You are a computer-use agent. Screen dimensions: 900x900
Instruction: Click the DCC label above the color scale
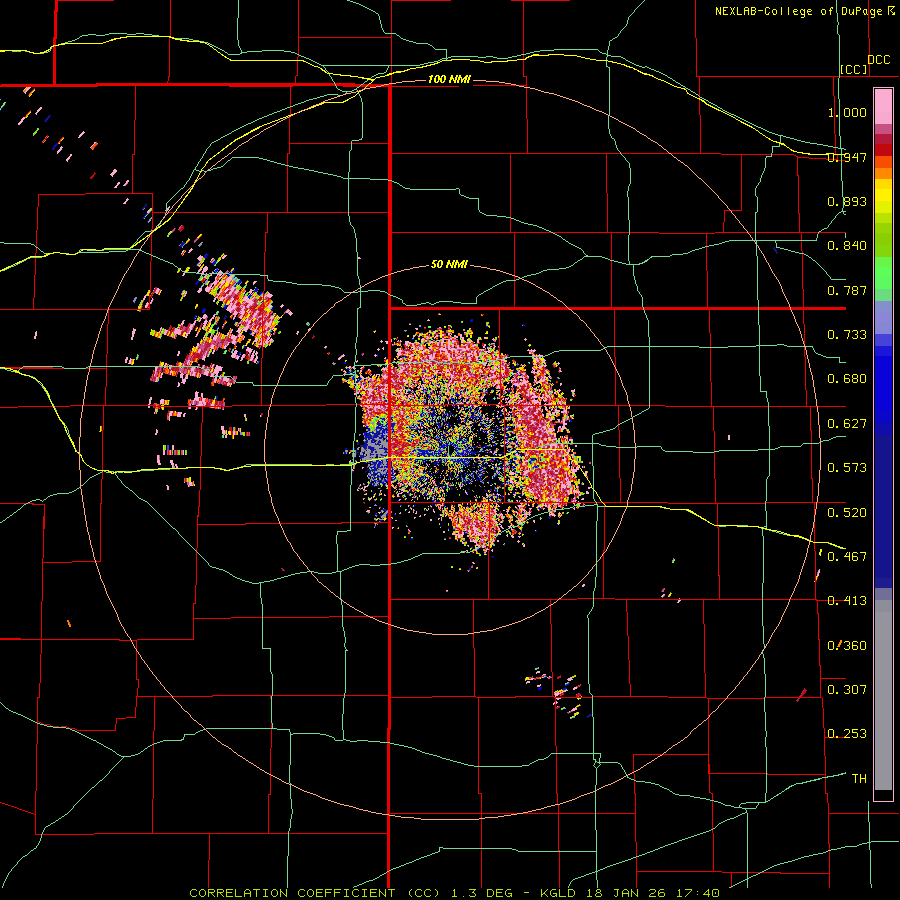878,60
